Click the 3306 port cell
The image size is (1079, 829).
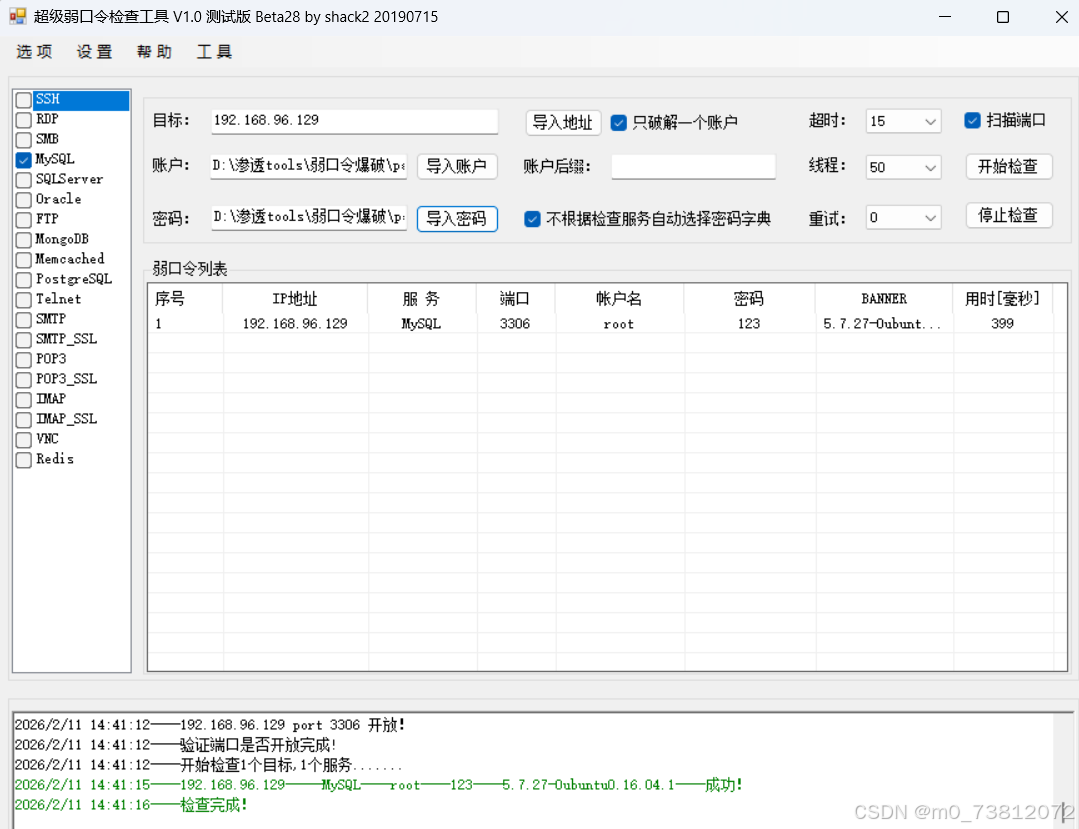[515, 323]
